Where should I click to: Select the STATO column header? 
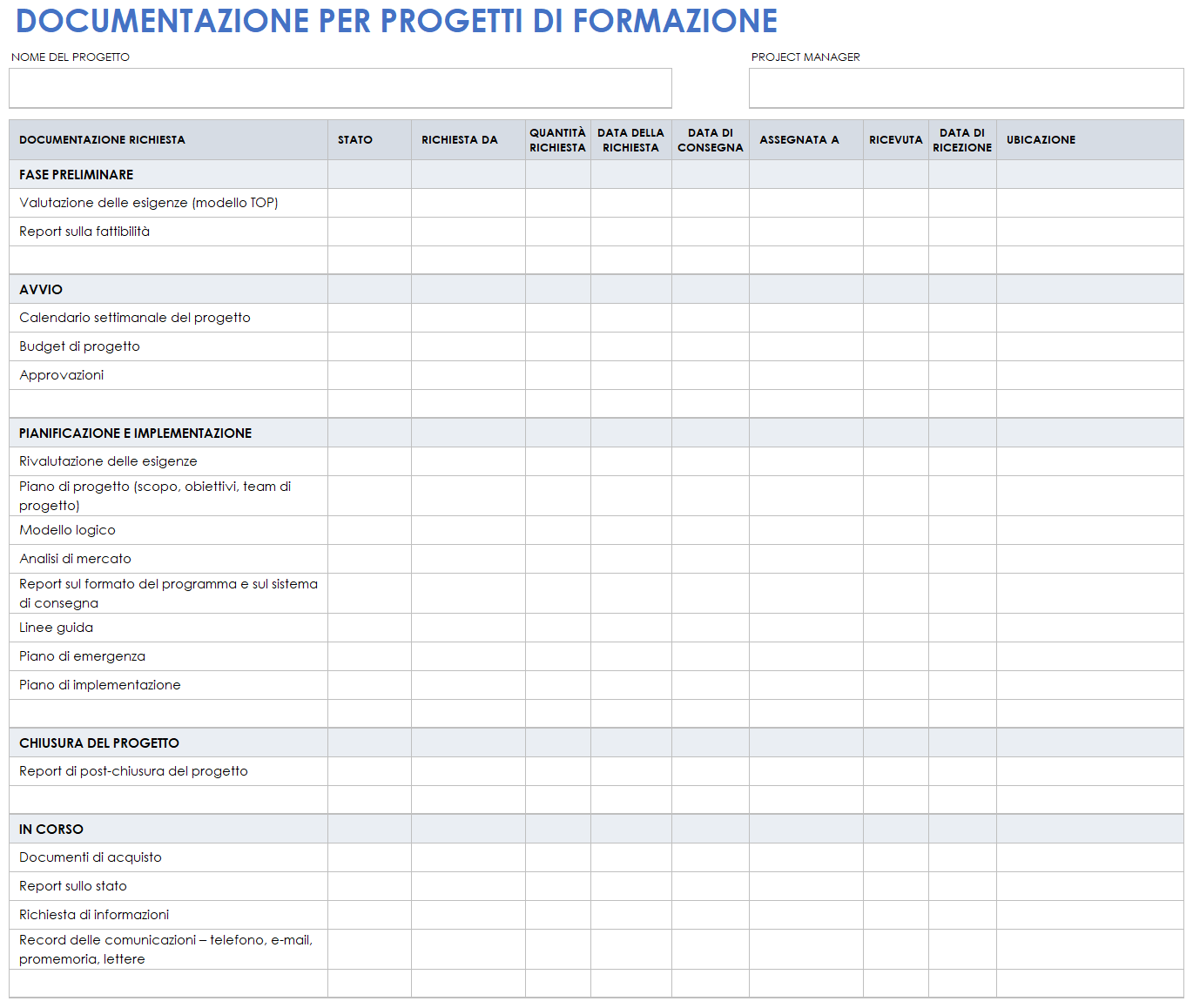(369, 140)
